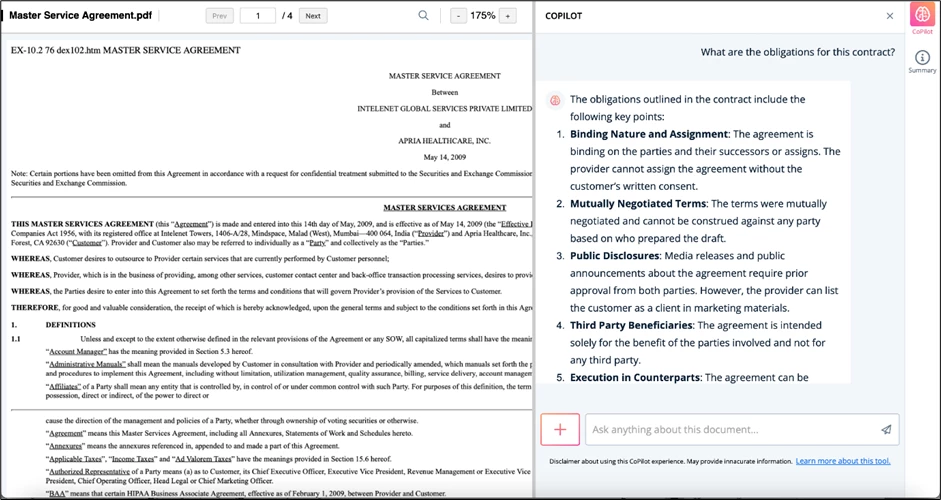Click 'Binding Nature and Assignment' heading
Screen dimensions: 941x500
click(649, 134)
